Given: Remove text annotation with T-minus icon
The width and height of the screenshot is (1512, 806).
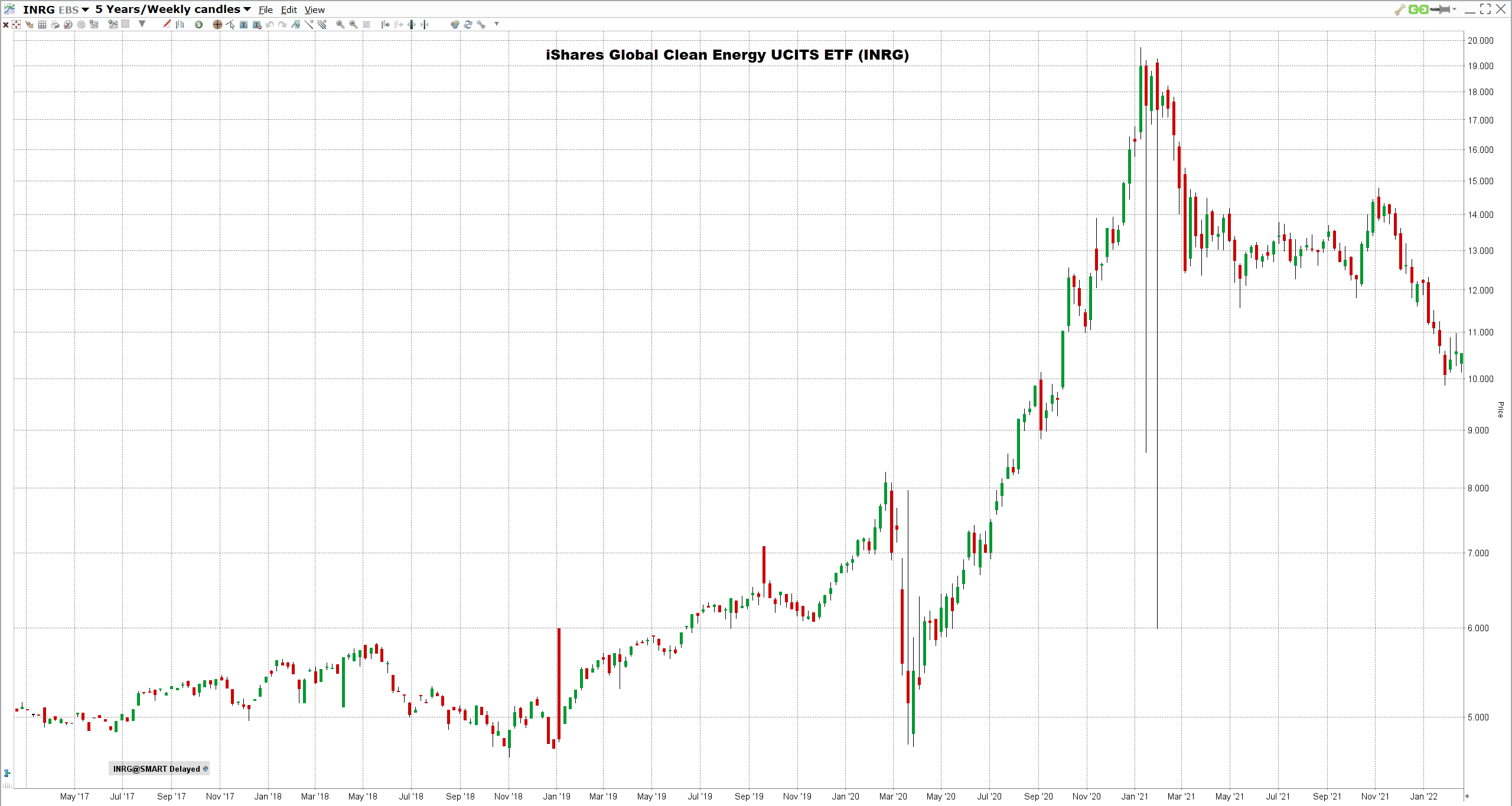Looking at the screenshot, I should pyautogui.click(x=258, y=25).
